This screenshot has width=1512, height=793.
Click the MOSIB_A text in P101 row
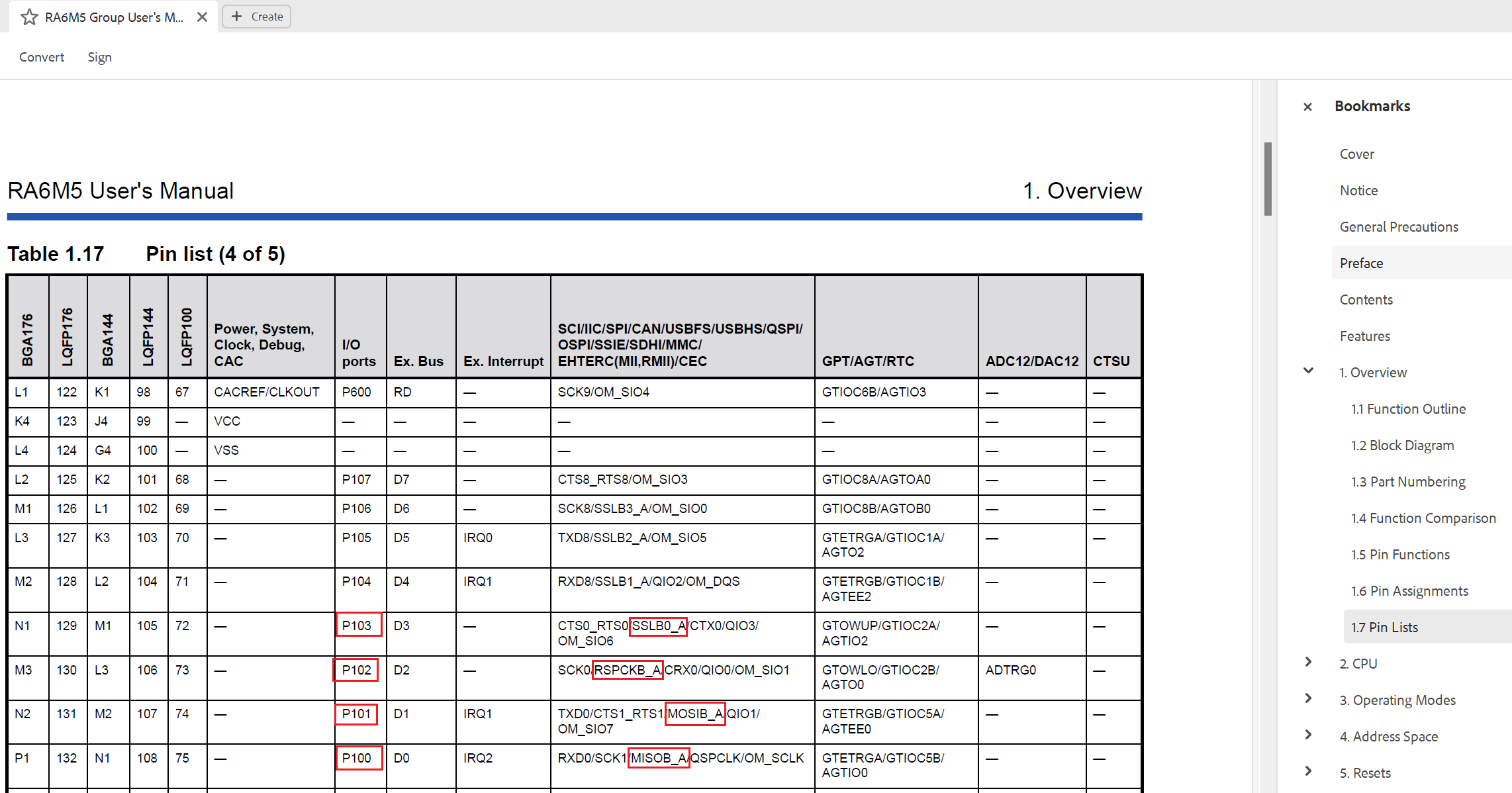coord(695,714)
